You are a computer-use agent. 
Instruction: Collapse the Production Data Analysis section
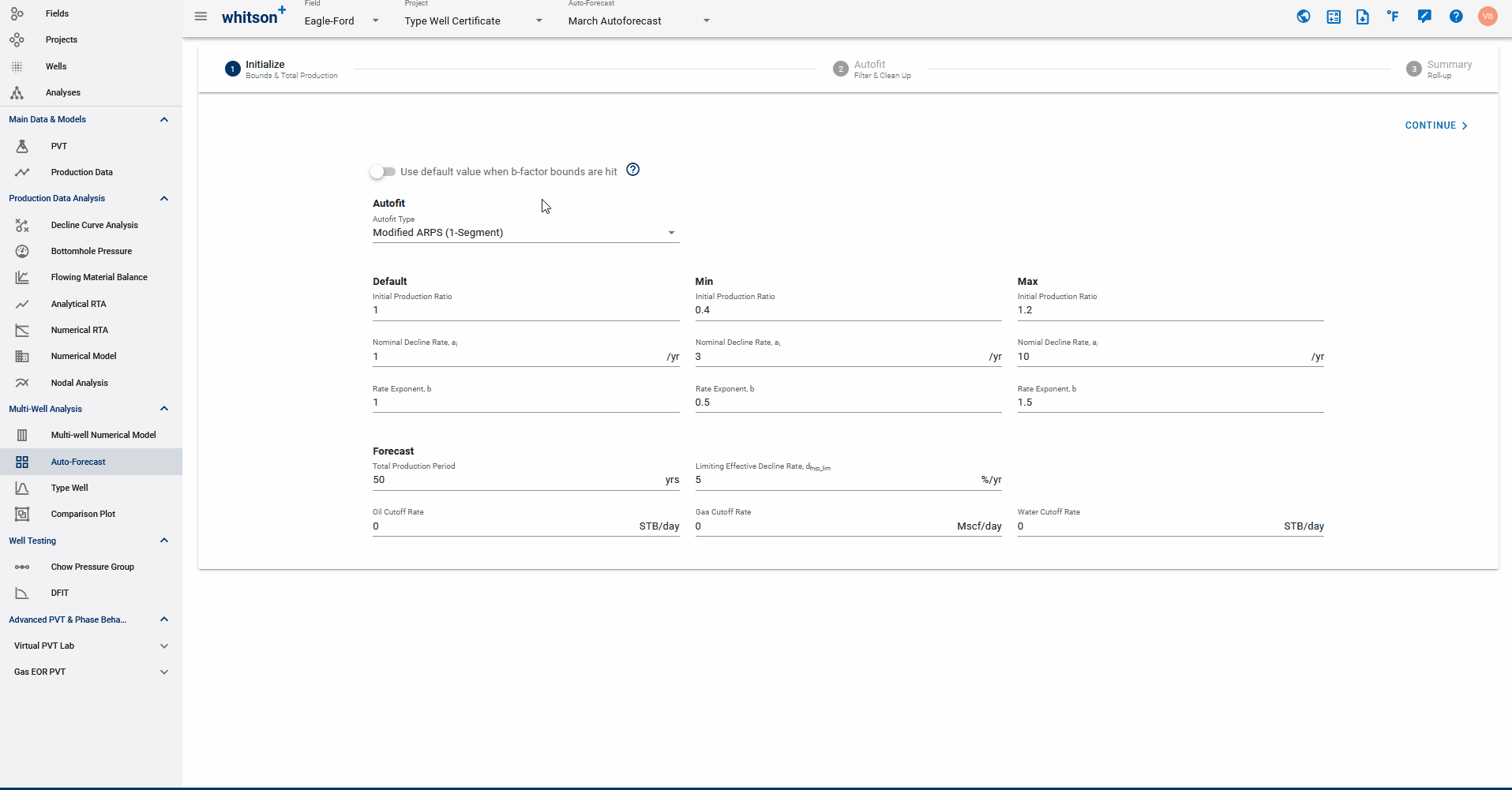(x=164, y=198)
